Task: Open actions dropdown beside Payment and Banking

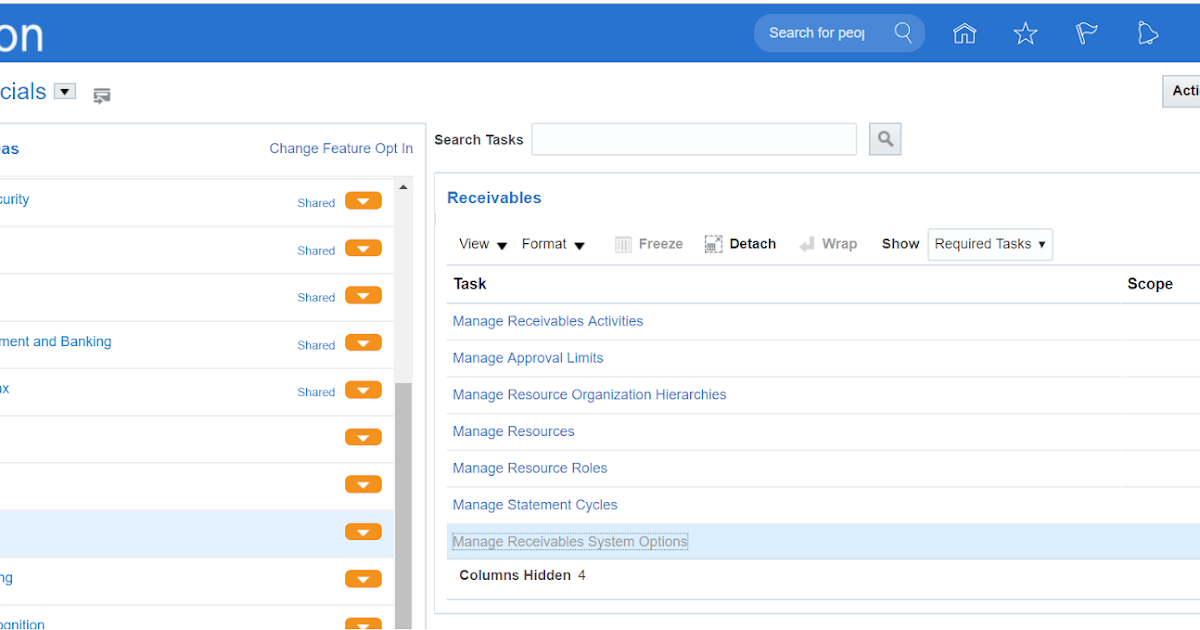Action: pos(363,344)
